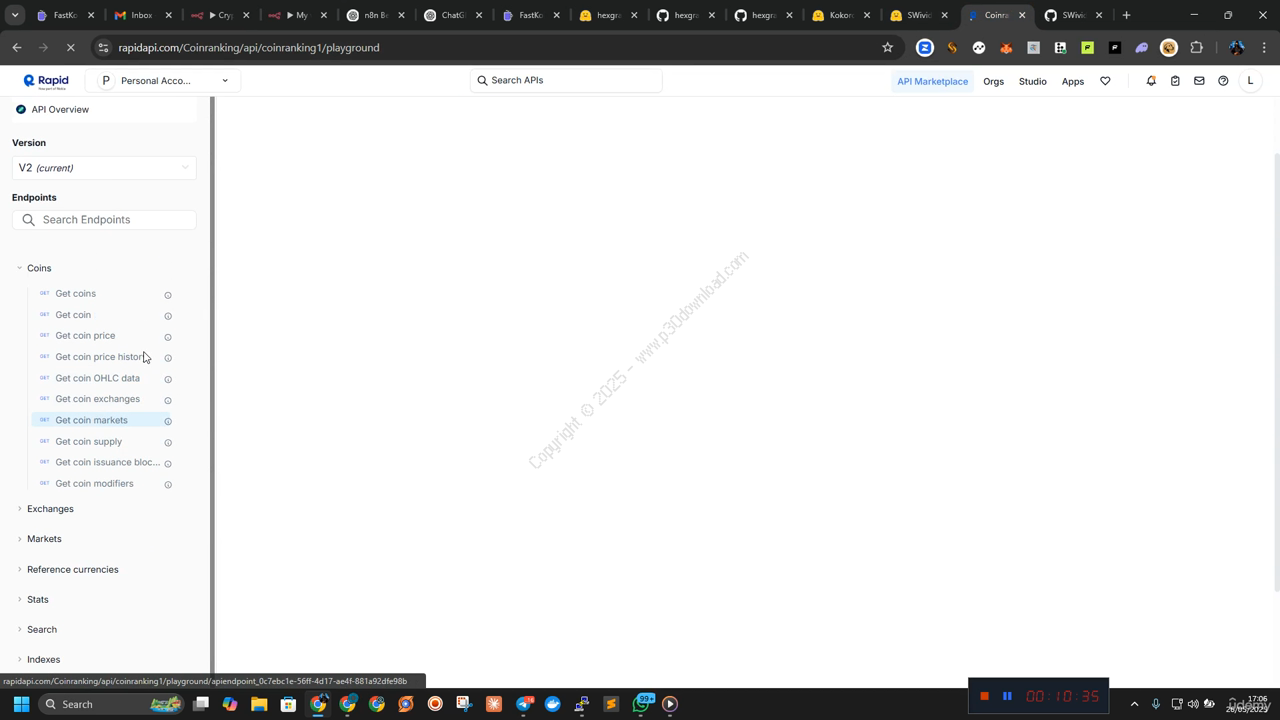1280x720 pixels.
Task: Open Orgs nav item
Action: point(993,81)
